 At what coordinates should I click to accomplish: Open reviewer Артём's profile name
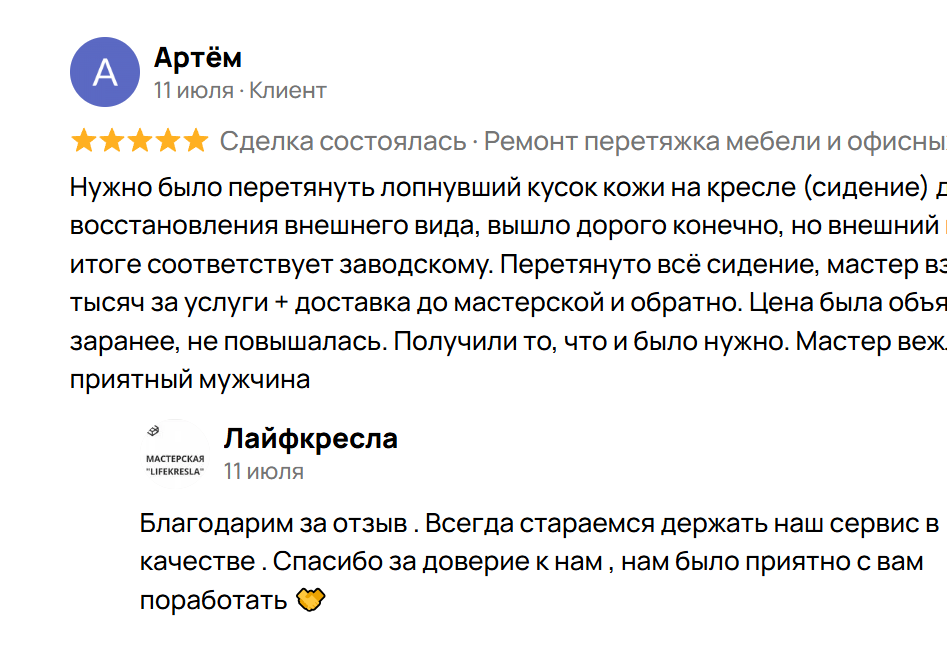(198, 58)
